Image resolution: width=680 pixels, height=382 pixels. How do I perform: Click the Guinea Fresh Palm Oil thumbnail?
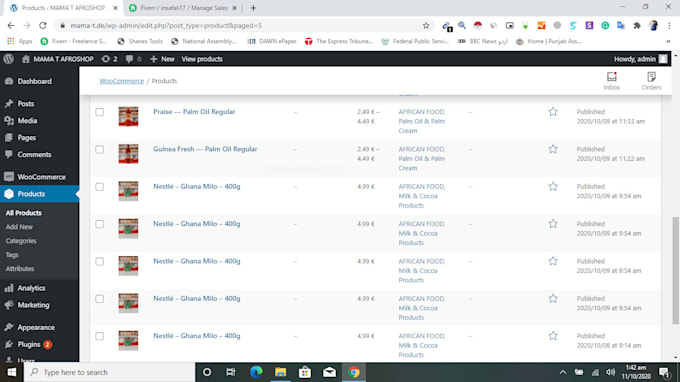128,153
